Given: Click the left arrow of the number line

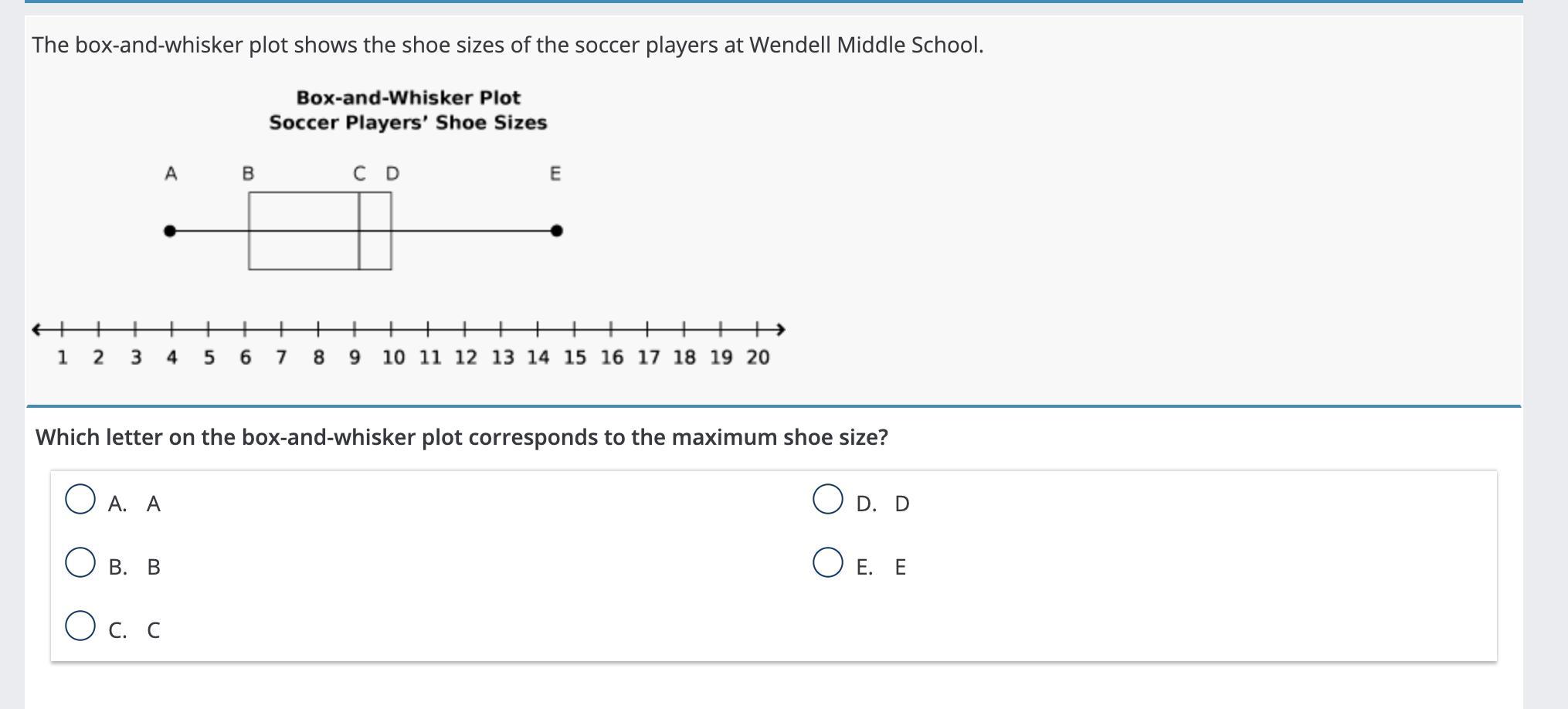Looking at the screenshot, I should click(x=36, y=330).
